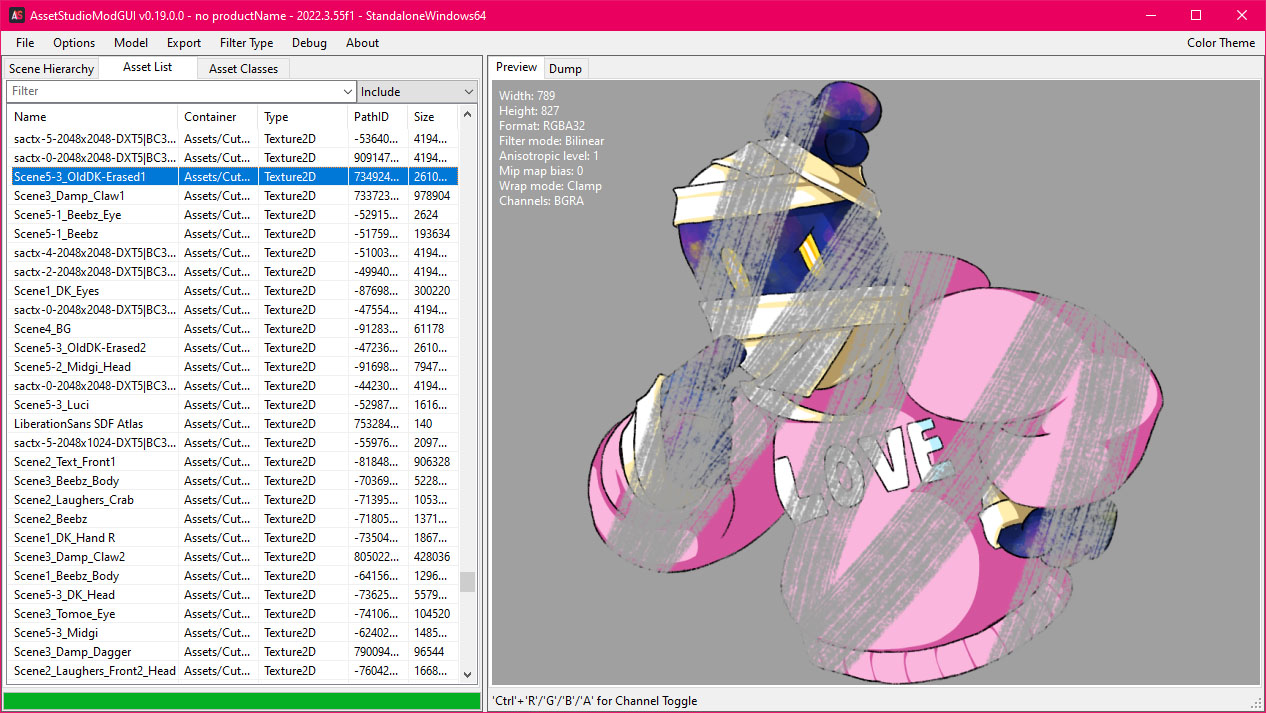Select Scene3_Damp_Dagger row
The height and width of the screenshot is (713, 1266).
(234, 652)
